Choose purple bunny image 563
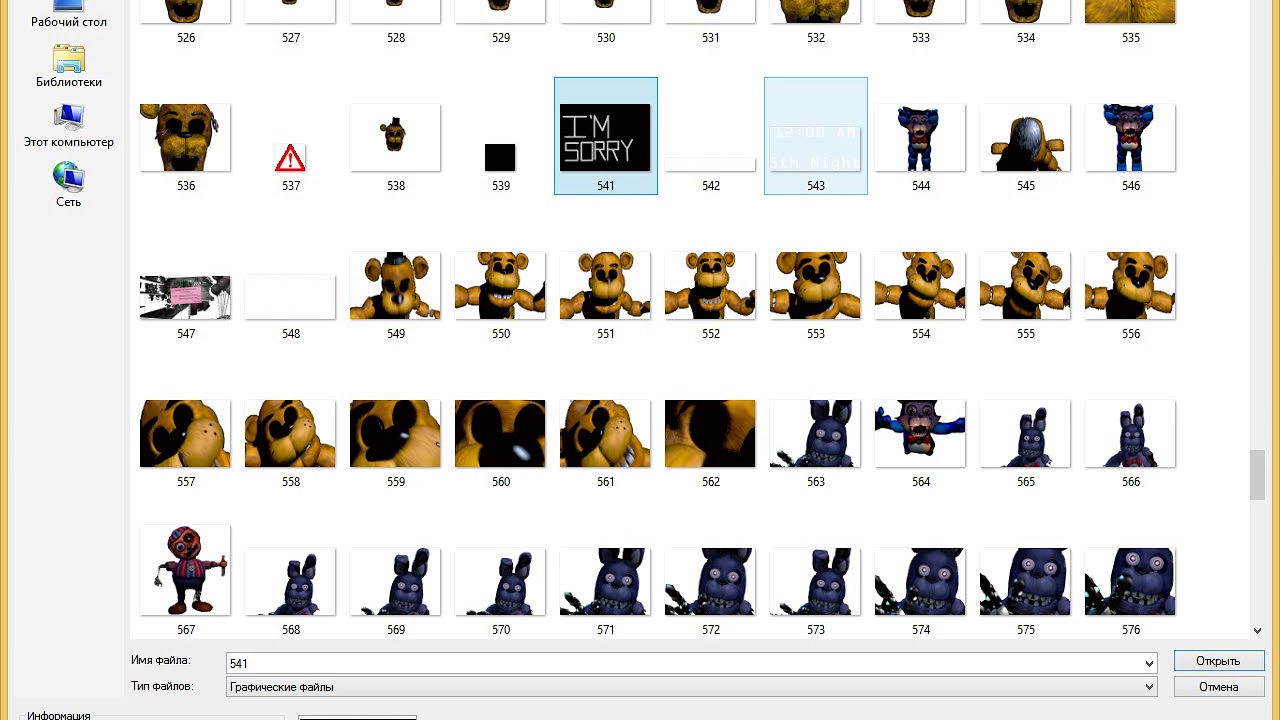Image resolution: width=1280 pixels, height=720 pixels. 815,433
